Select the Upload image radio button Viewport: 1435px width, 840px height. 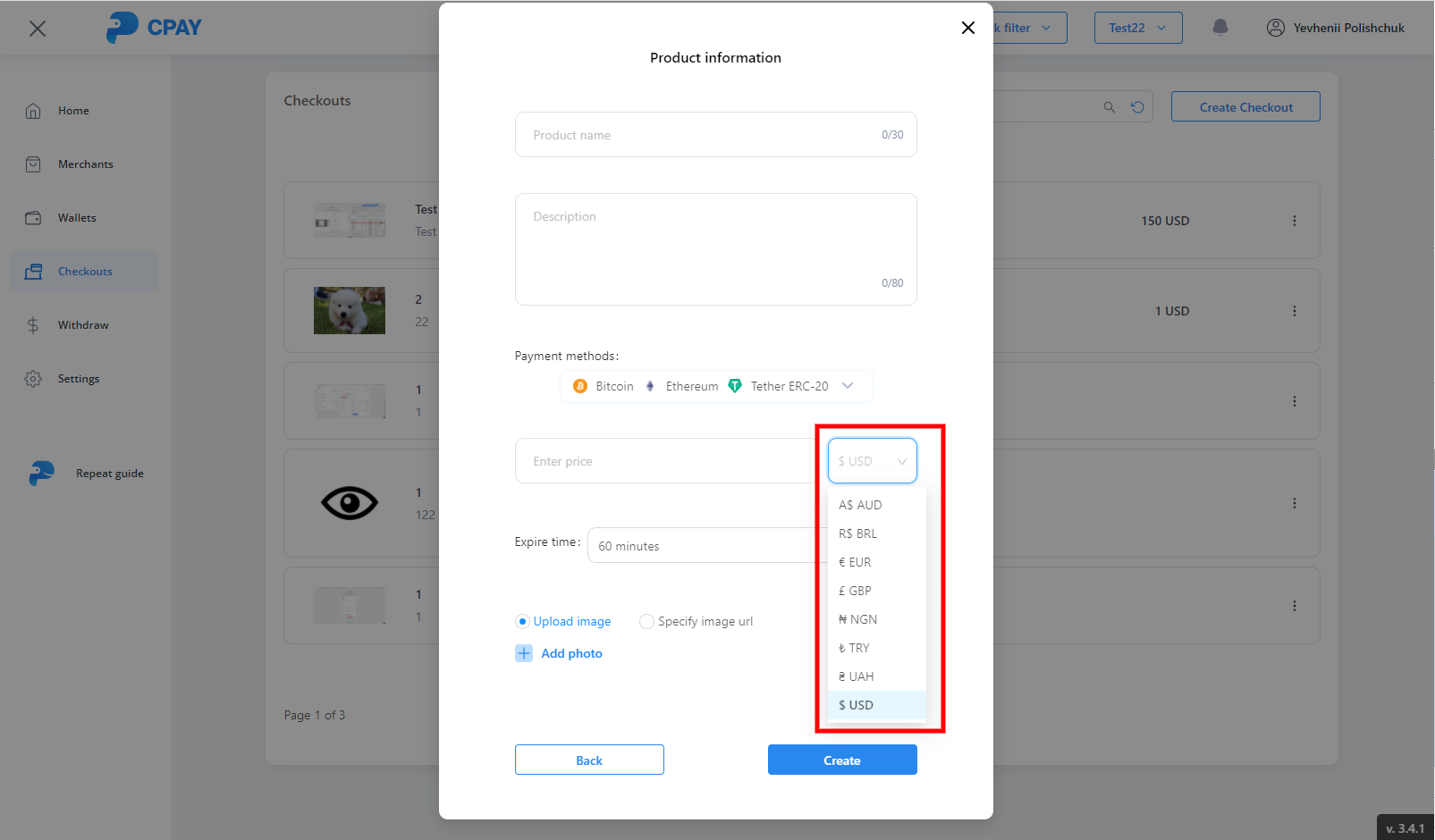point(523,621)
